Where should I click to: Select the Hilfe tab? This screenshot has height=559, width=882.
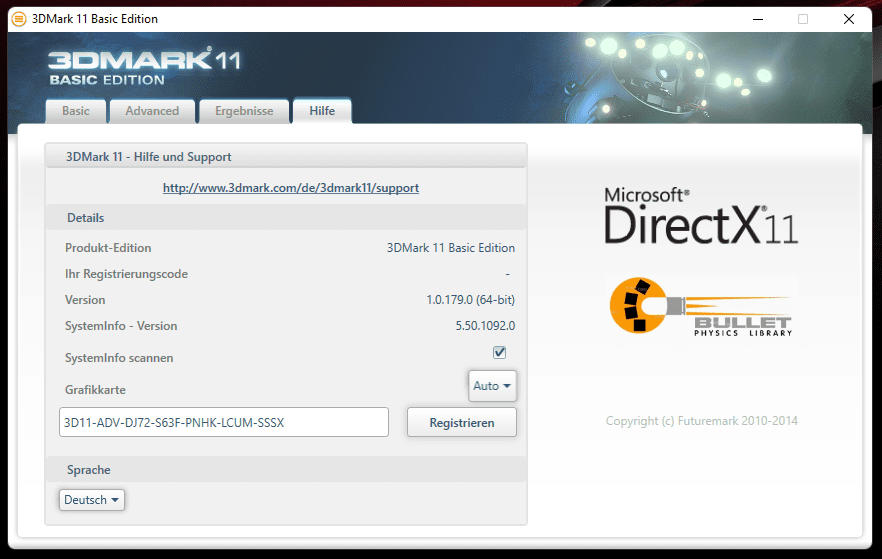coord(322,111)
